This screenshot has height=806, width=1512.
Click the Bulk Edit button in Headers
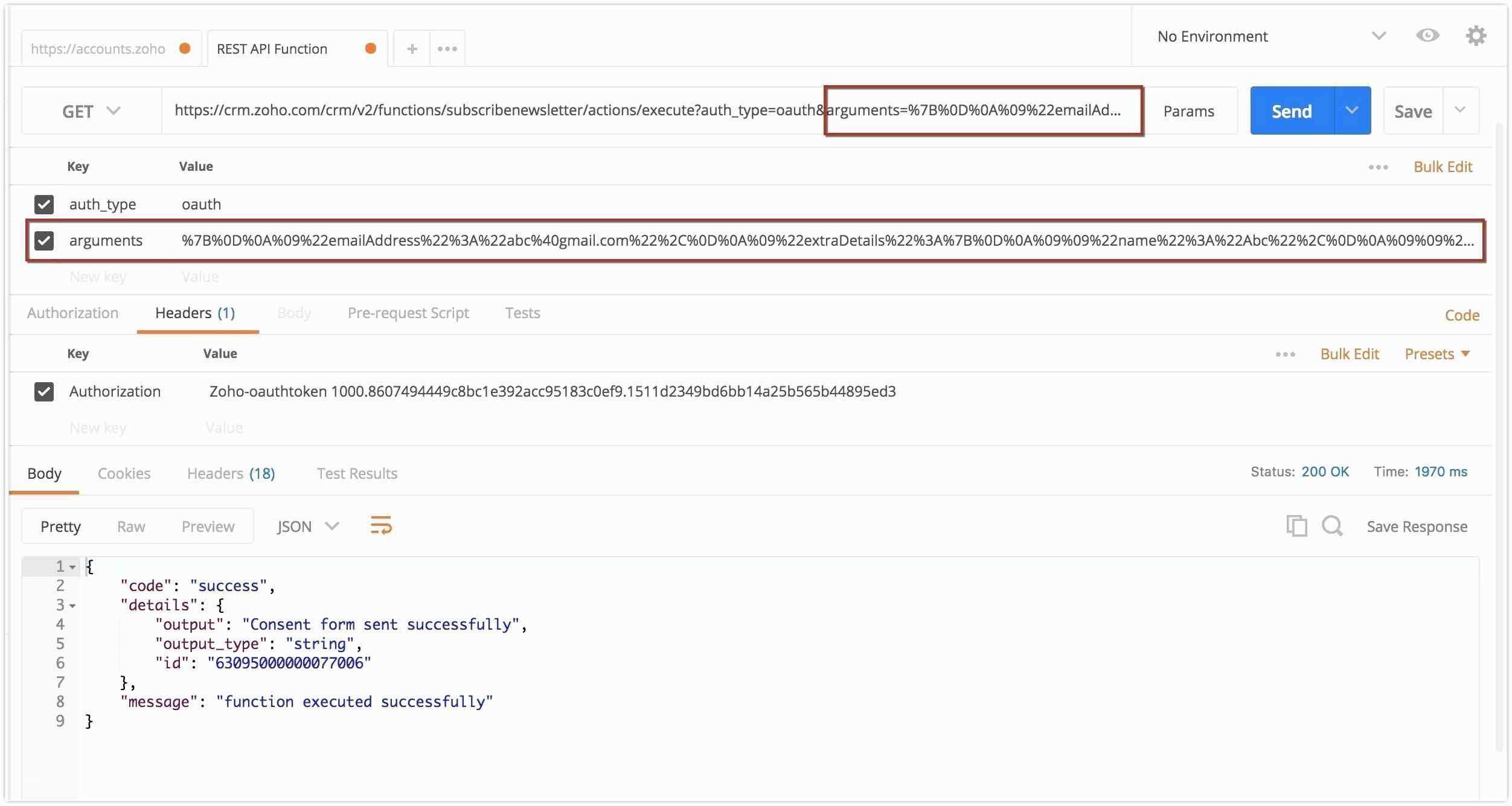(1349, 353)
